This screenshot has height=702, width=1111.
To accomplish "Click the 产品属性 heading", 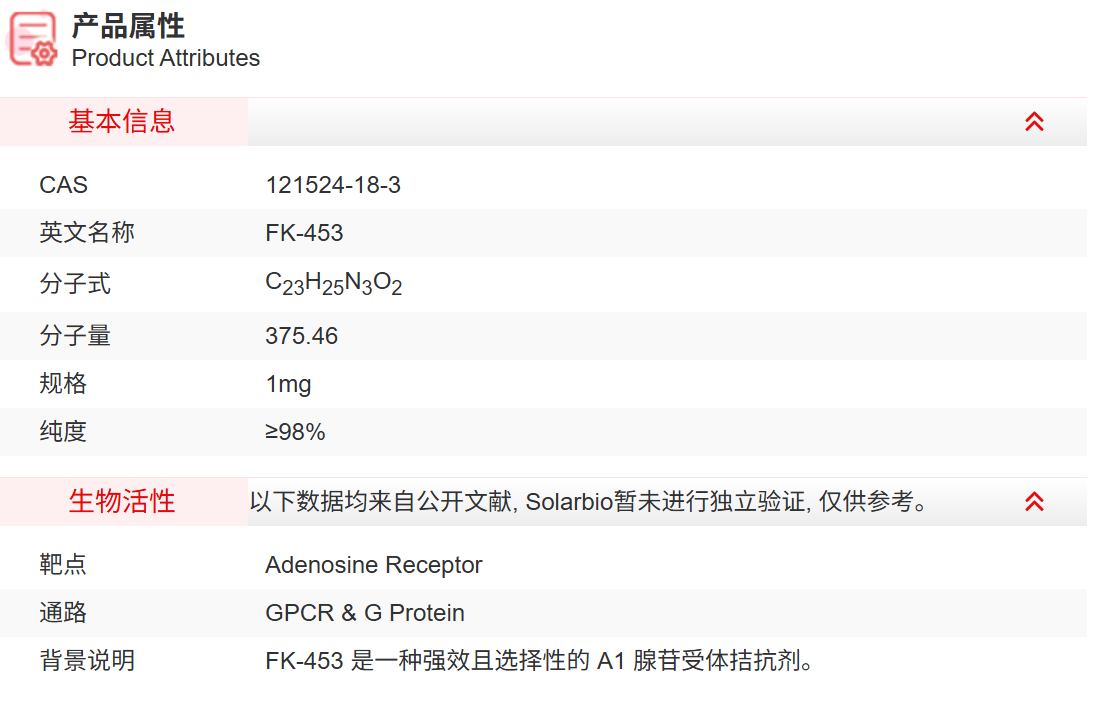I will 128,26.
